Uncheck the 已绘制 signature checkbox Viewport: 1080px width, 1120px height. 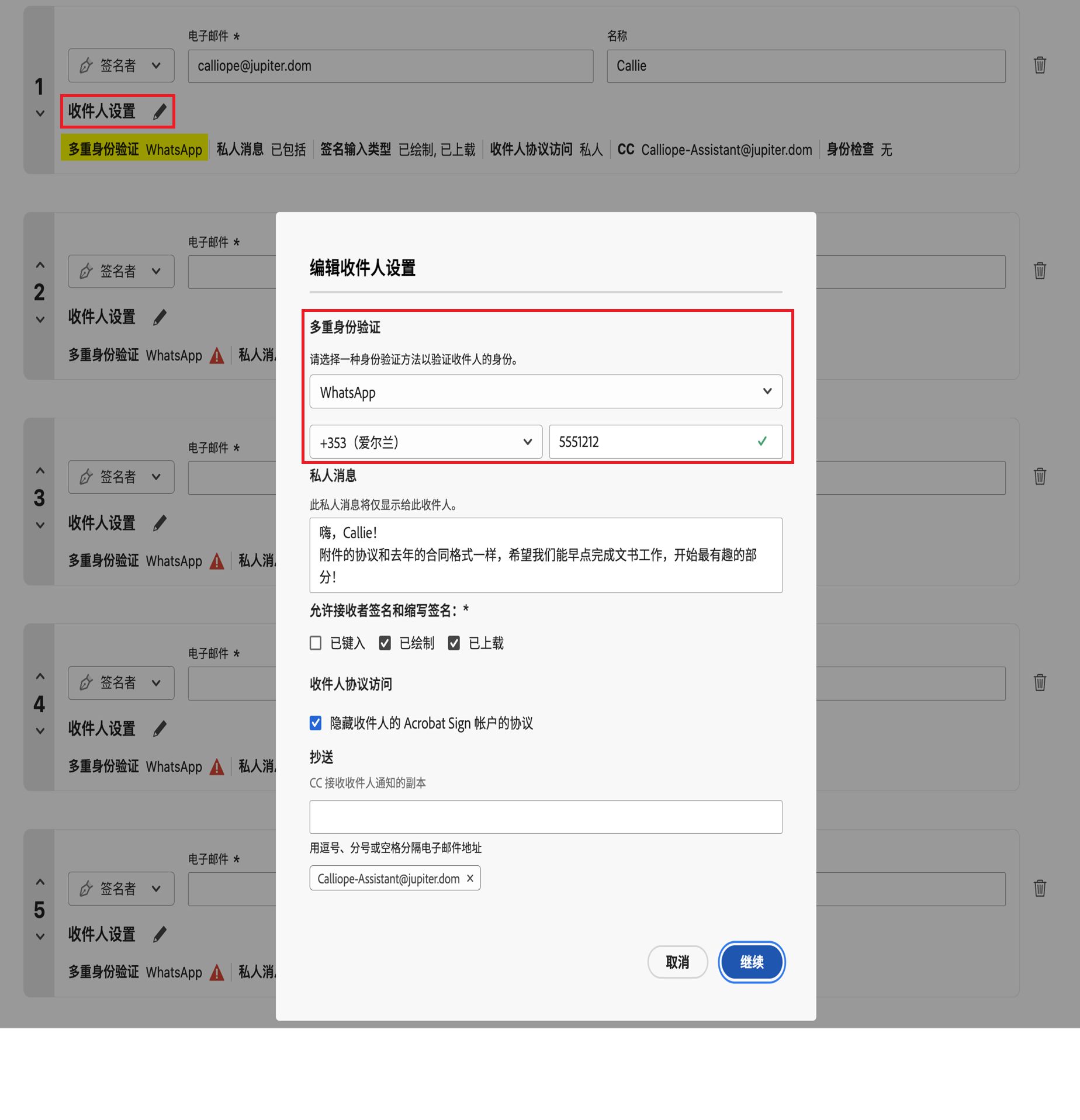pyautogui.click(x=385, y=643)
